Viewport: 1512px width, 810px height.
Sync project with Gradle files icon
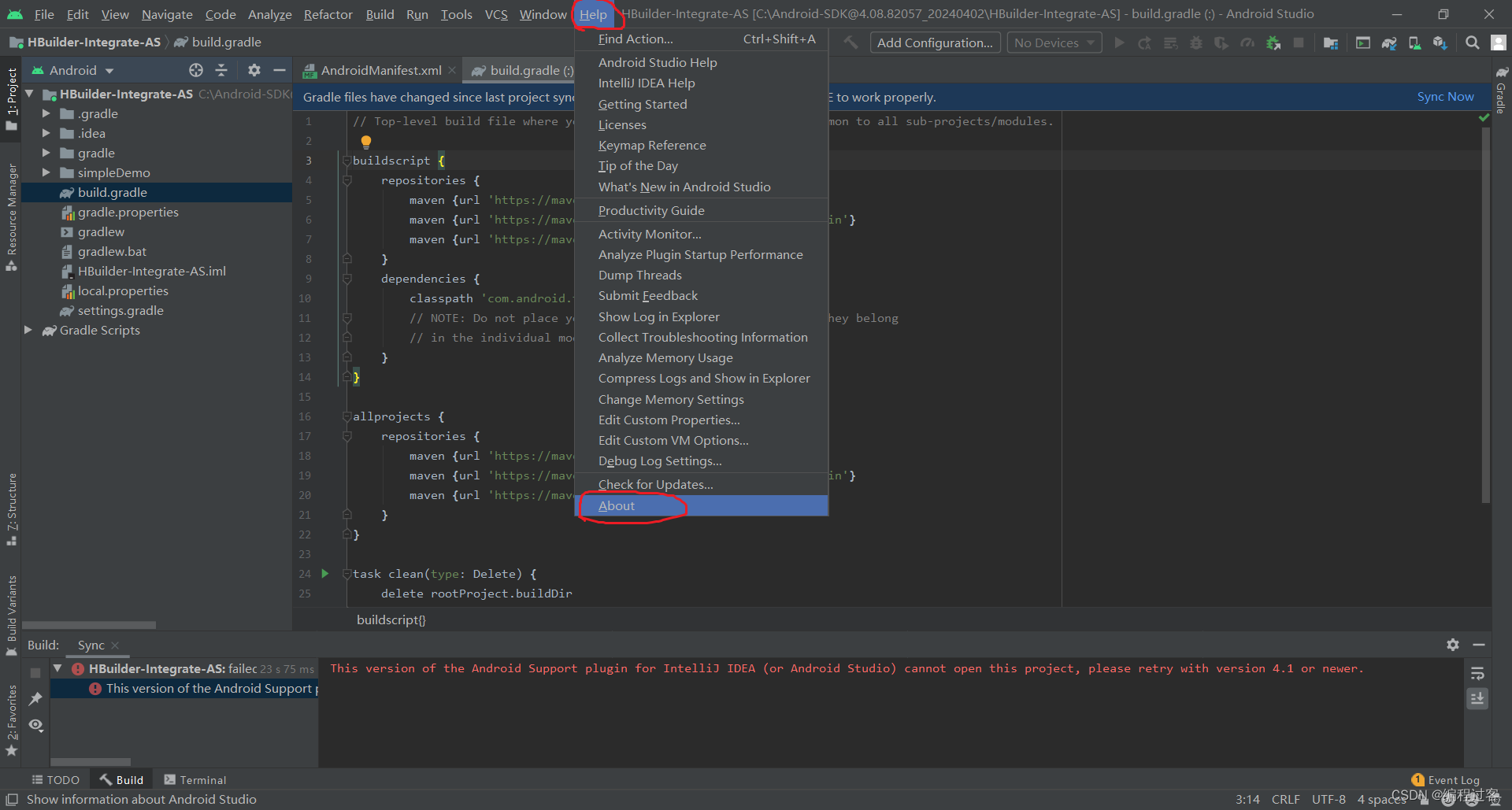pyautogui.click(x=1389, y=43)
